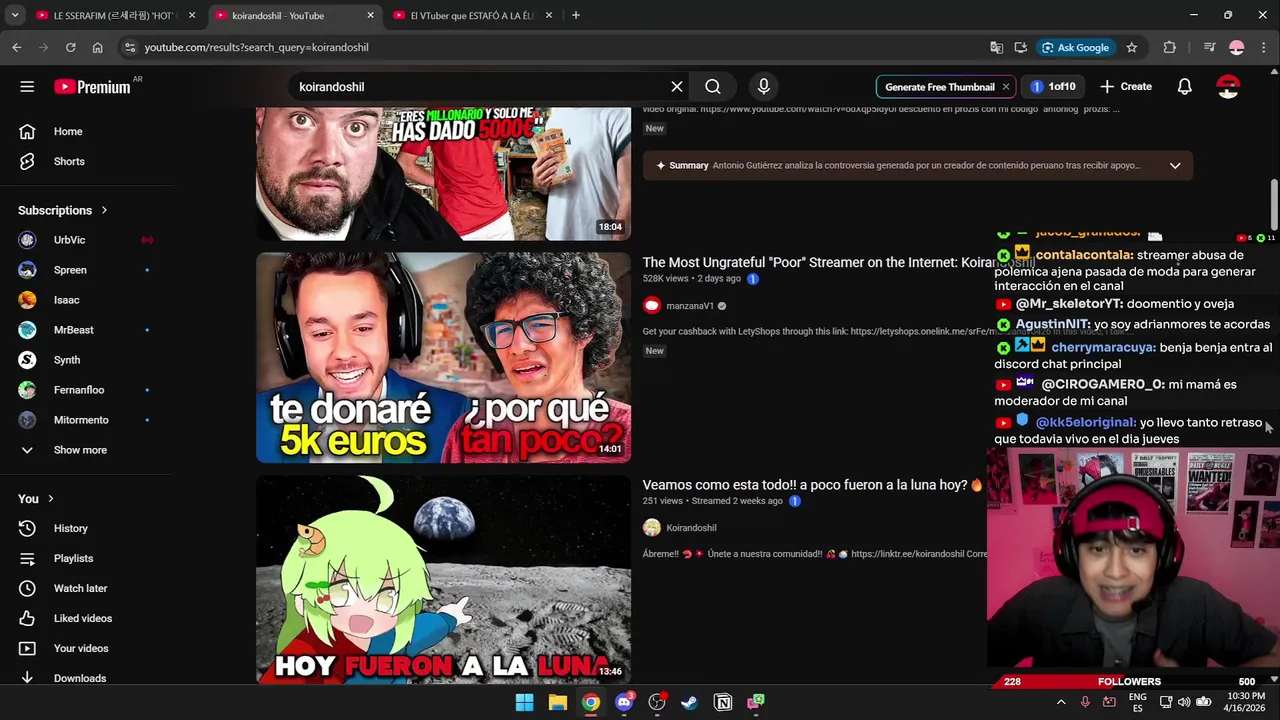Open the browser home page
Image resolution: width=1280 pixels, height=720 pixels.
click(x=97, y=47)
